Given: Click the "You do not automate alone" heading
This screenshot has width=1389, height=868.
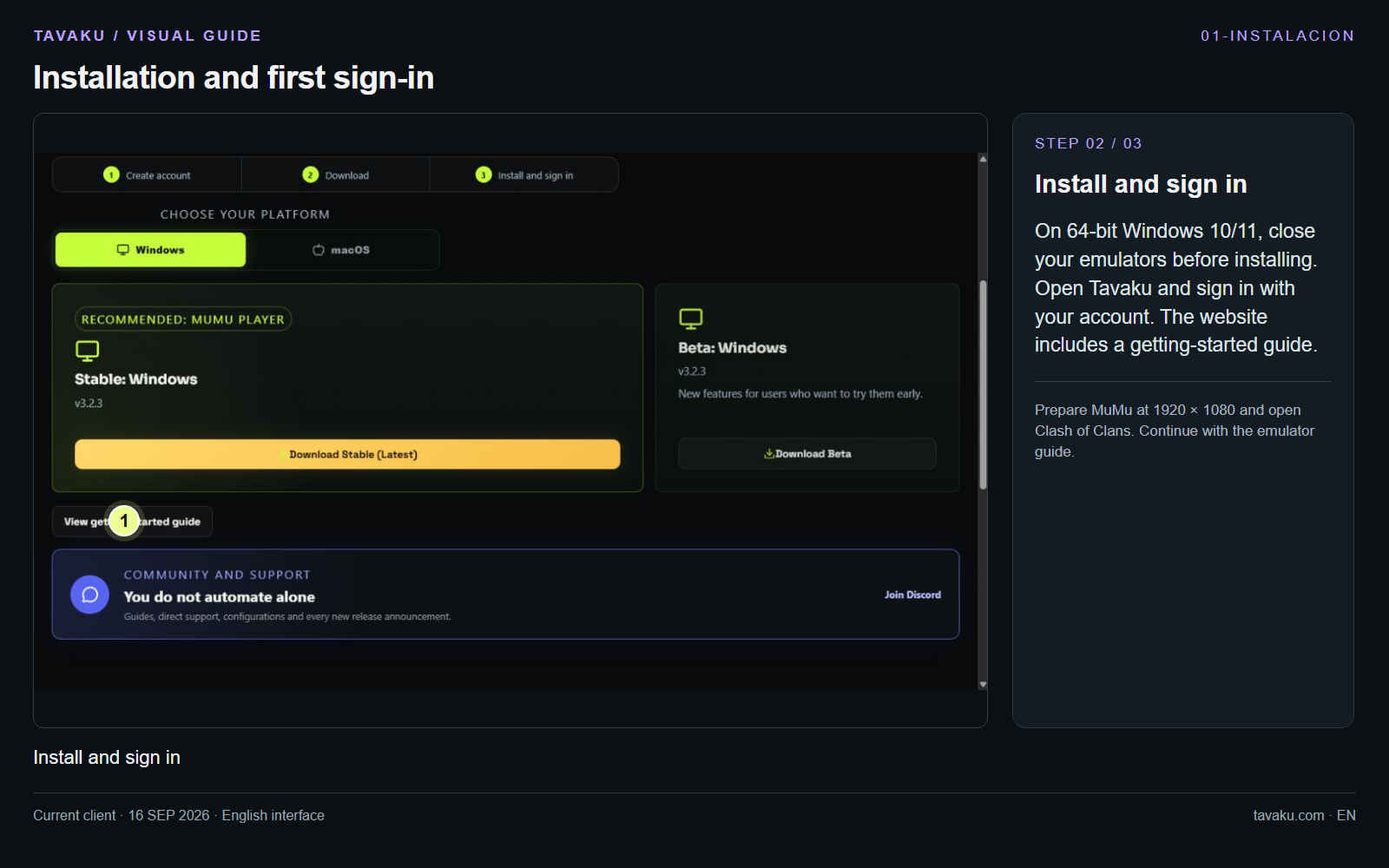Looking at the screenshot, I should 220,597.
